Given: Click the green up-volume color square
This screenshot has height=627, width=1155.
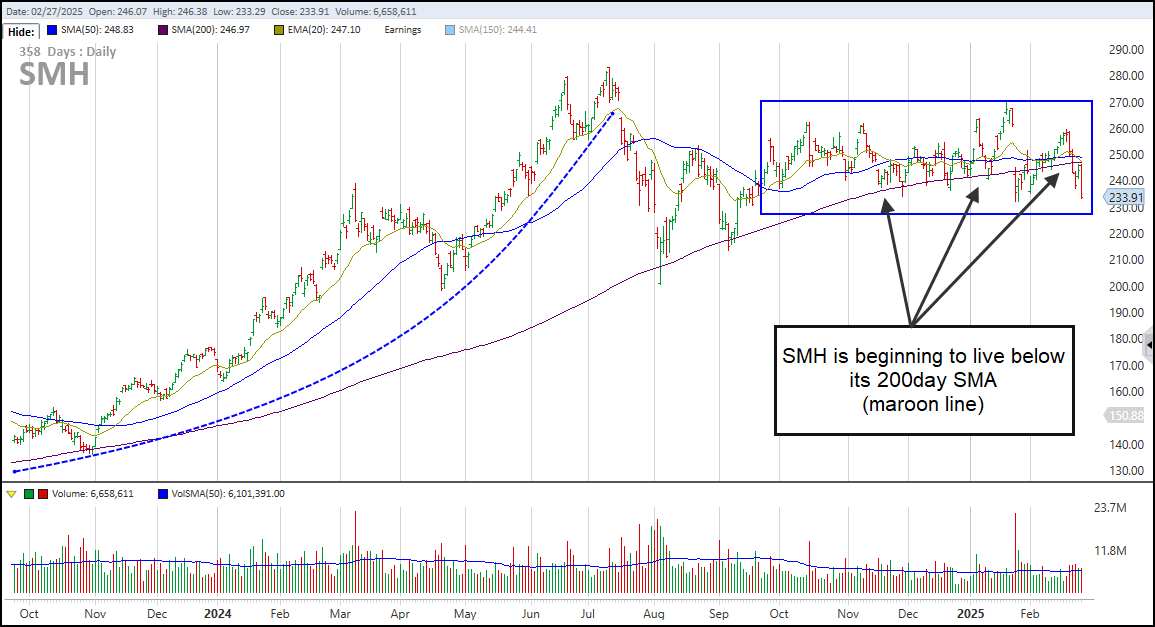Looking at the screenshot, I should click(x=29, y=494).
